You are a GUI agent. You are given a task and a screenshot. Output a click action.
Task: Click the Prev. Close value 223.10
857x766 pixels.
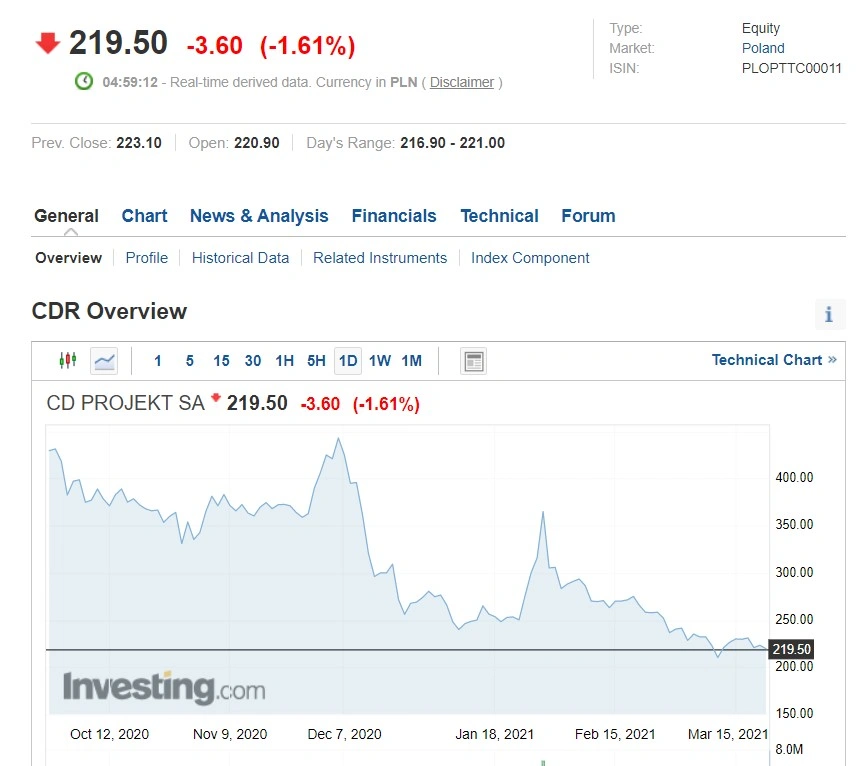pos(139,143)
